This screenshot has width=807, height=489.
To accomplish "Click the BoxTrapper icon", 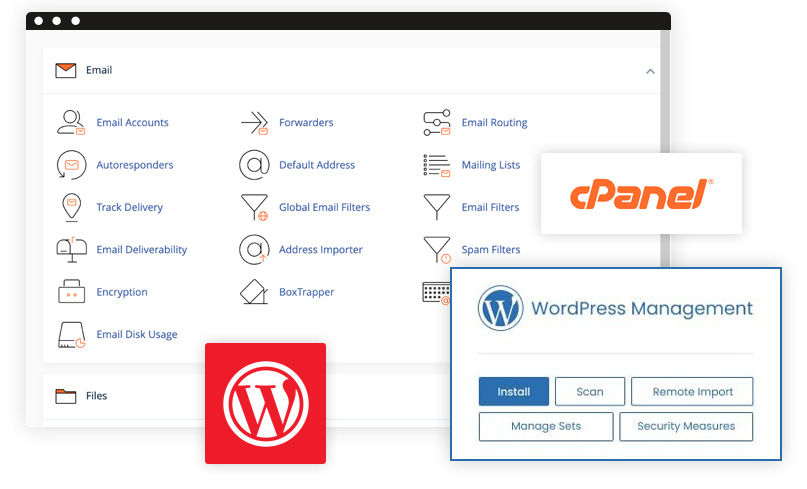I will pos(254,292).
